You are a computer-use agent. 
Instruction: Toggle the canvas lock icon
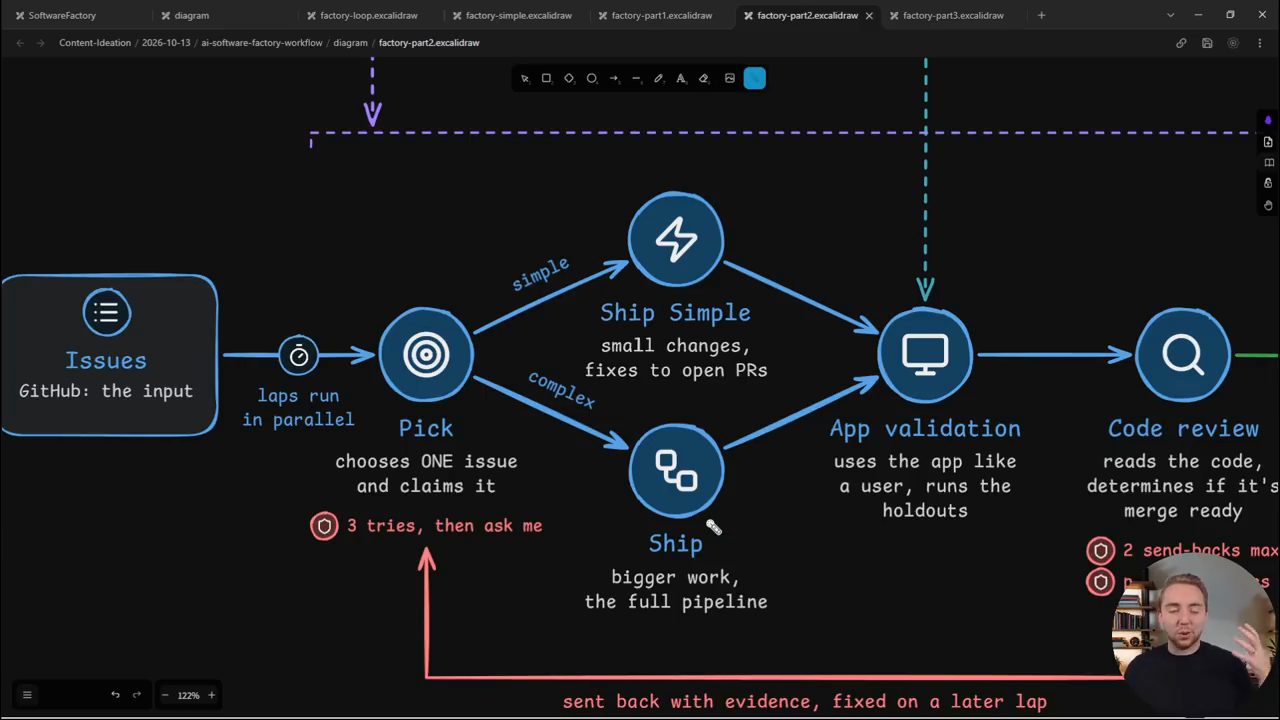coord(1268,184)
